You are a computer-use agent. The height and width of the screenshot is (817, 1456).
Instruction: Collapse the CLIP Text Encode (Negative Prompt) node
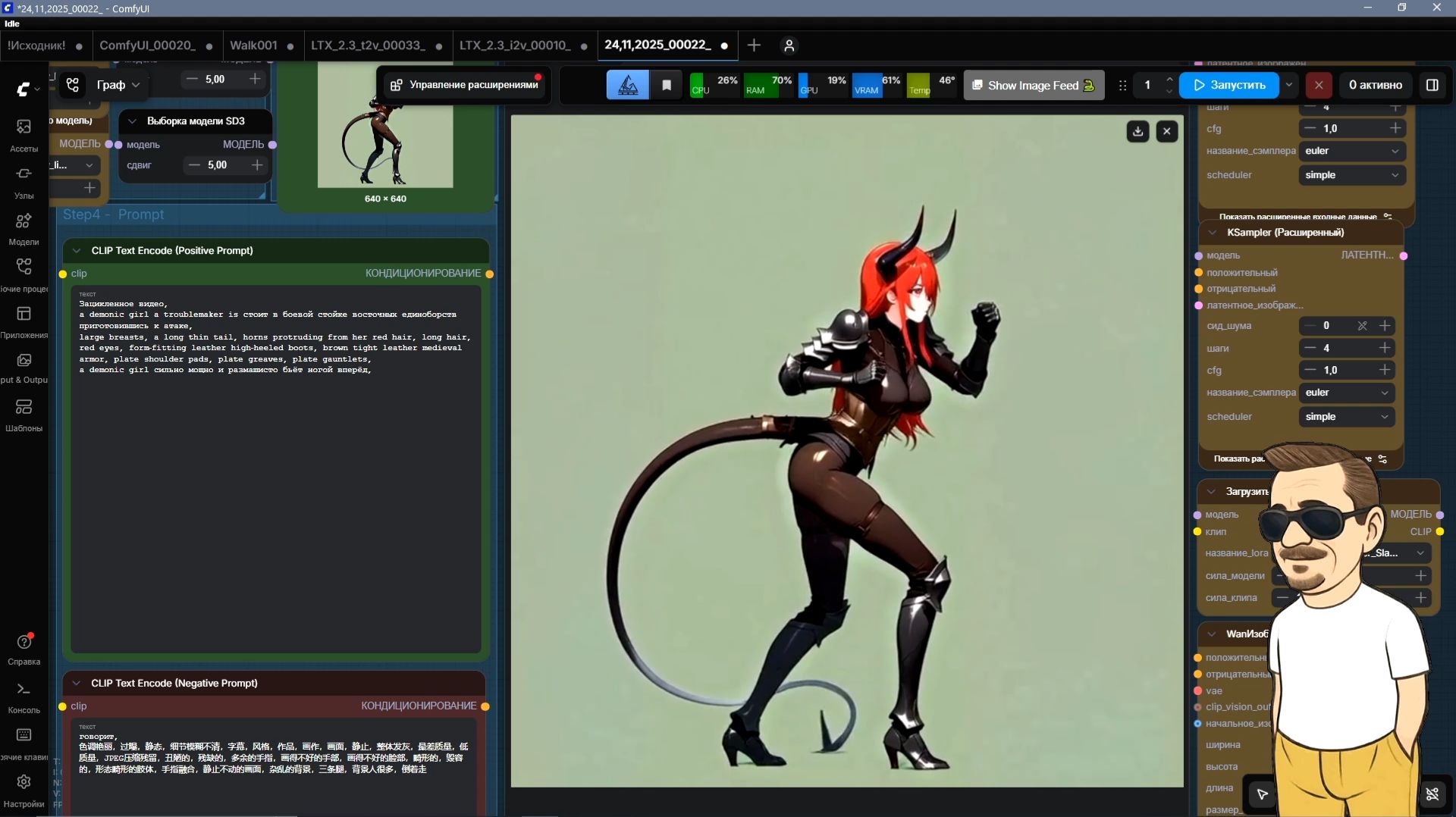[77, 684]
